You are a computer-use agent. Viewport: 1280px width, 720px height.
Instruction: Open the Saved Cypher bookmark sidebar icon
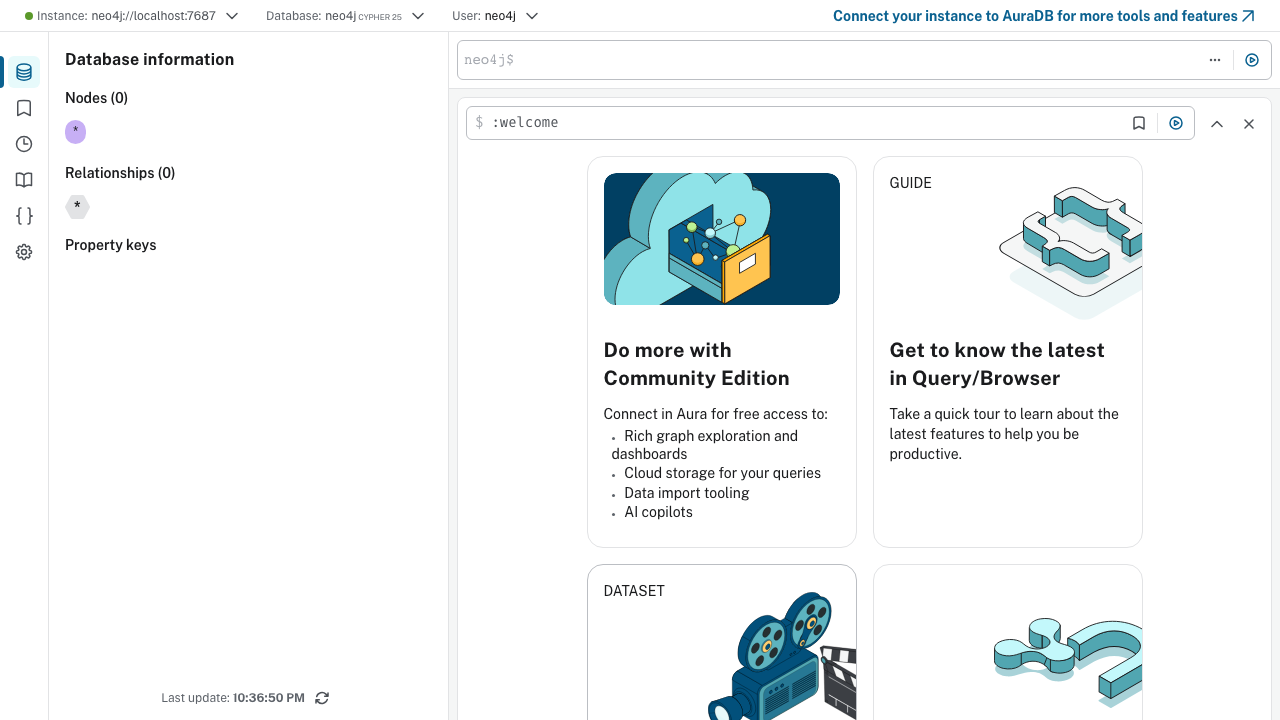(x=24, y=108)
